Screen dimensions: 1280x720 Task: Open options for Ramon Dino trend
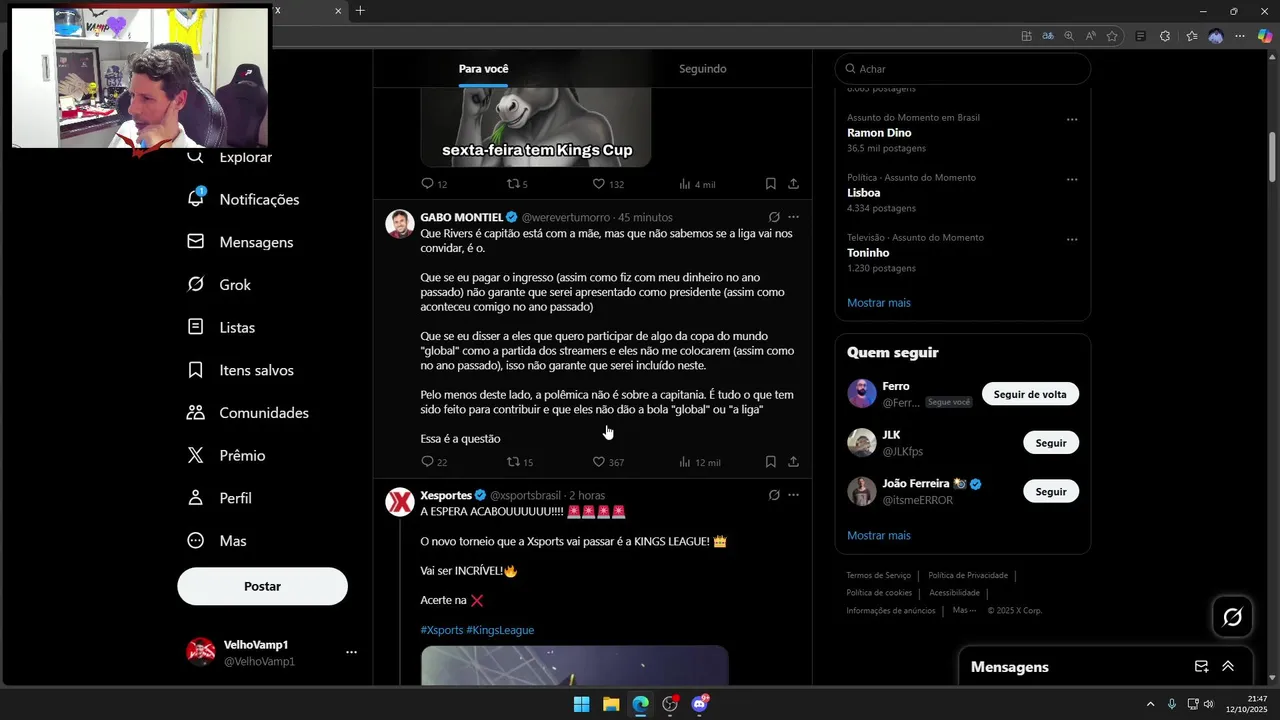point(1072,119)
